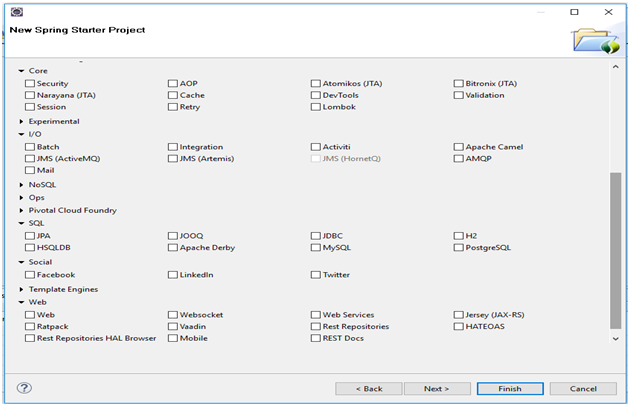This screenshot has height=406, width=630.
Task: Cancel the new project wizard
Action: [x=581, y=388]
